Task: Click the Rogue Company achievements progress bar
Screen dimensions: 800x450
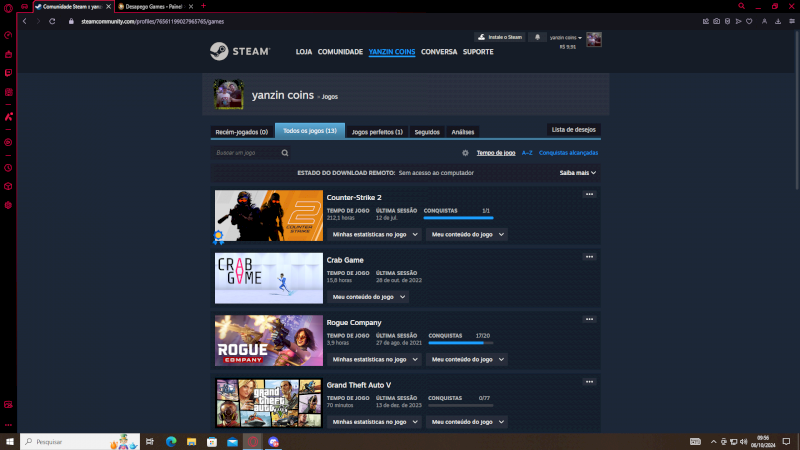Action: tap(461, 343)
